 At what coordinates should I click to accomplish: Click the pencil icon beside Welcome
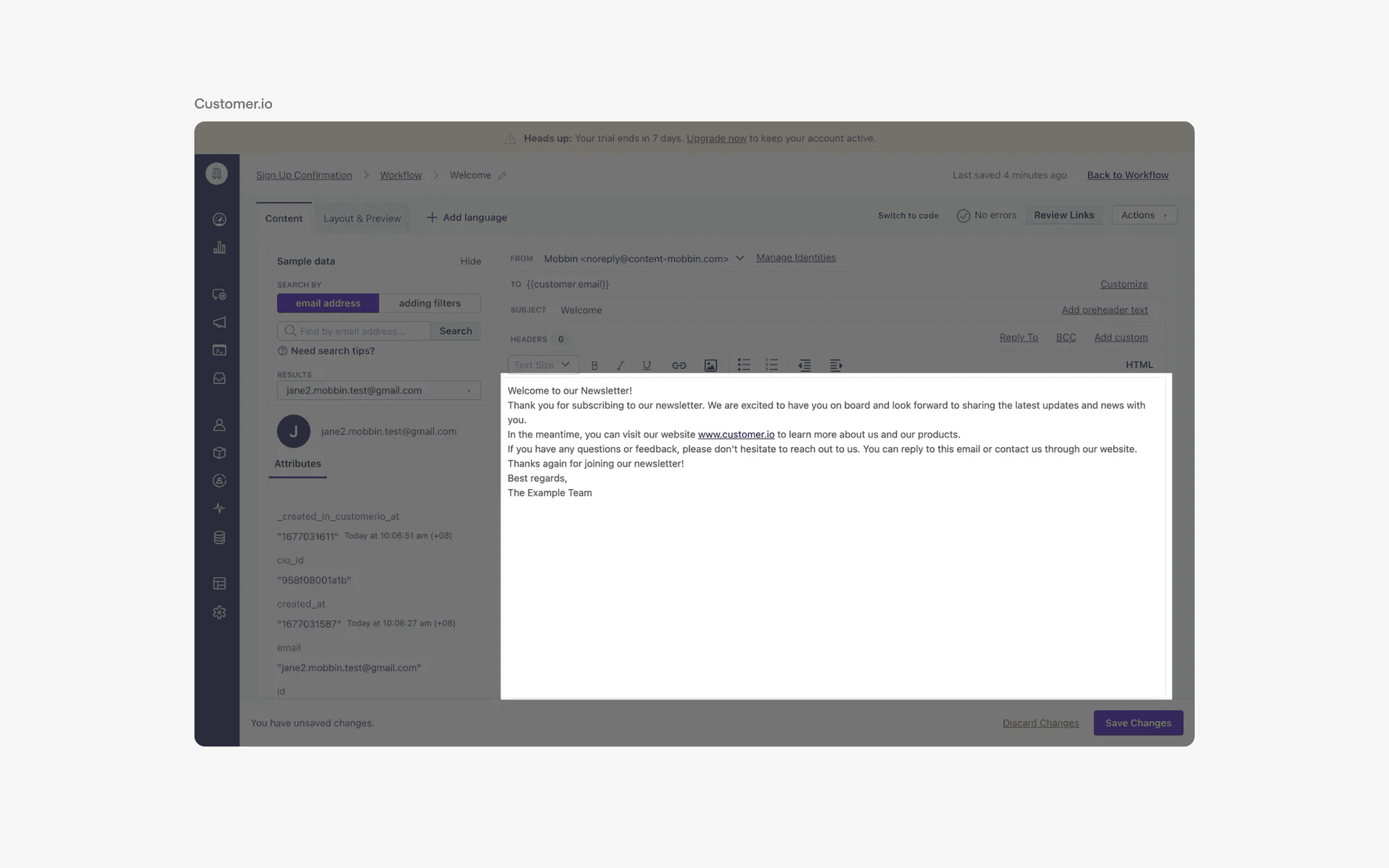click(x=502, y=176)
